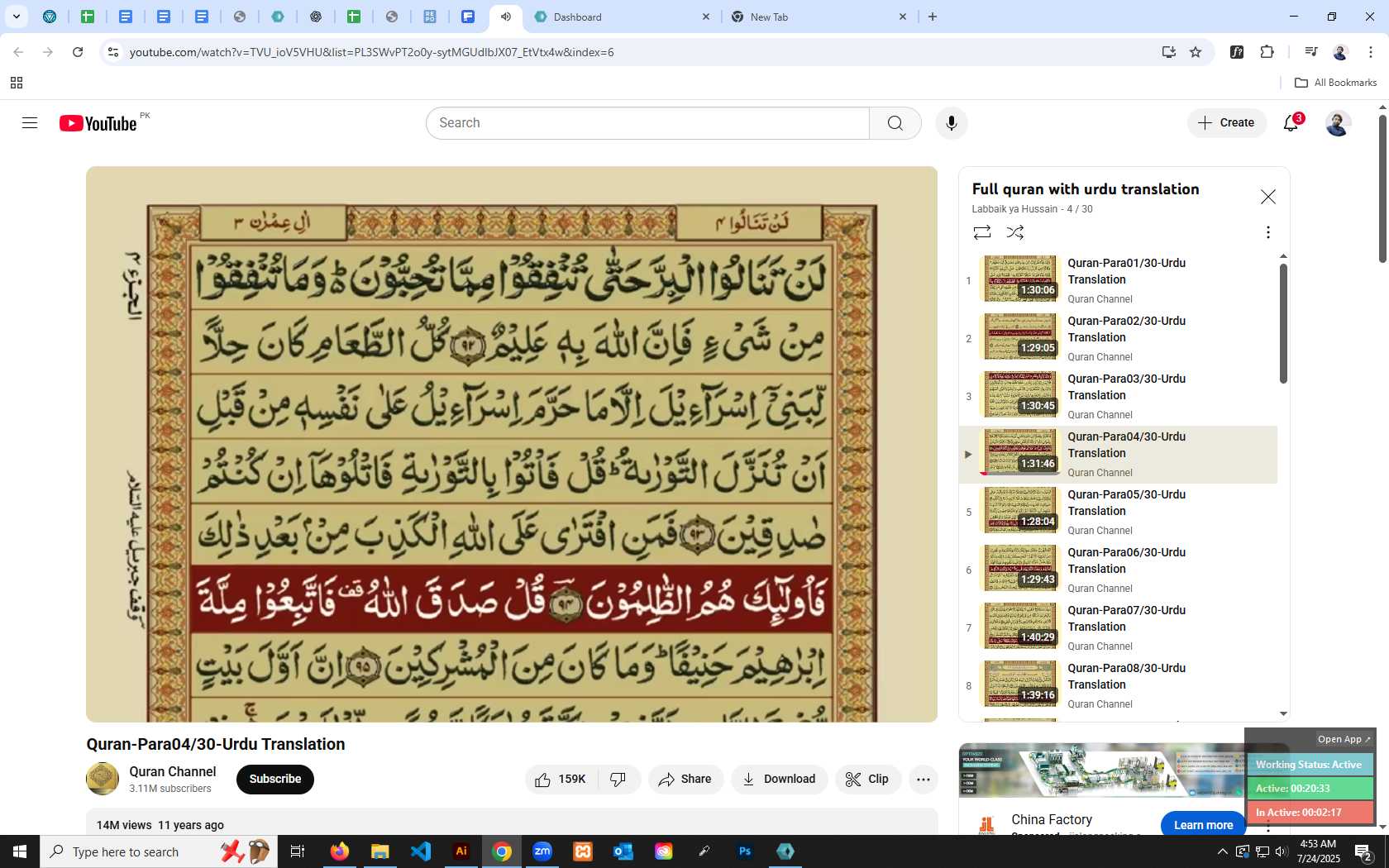Switch to the New Tab tab

pos(819,17)
